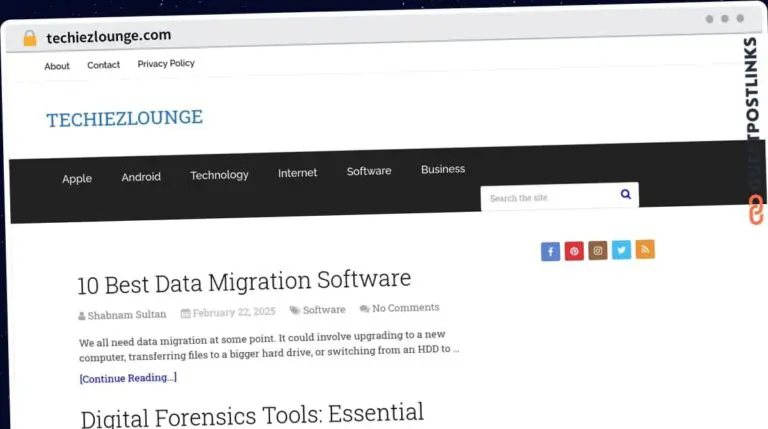This screenshot has height=429, width=768.
Task: Open the Twitter social icon
Action: pos(622,250)
